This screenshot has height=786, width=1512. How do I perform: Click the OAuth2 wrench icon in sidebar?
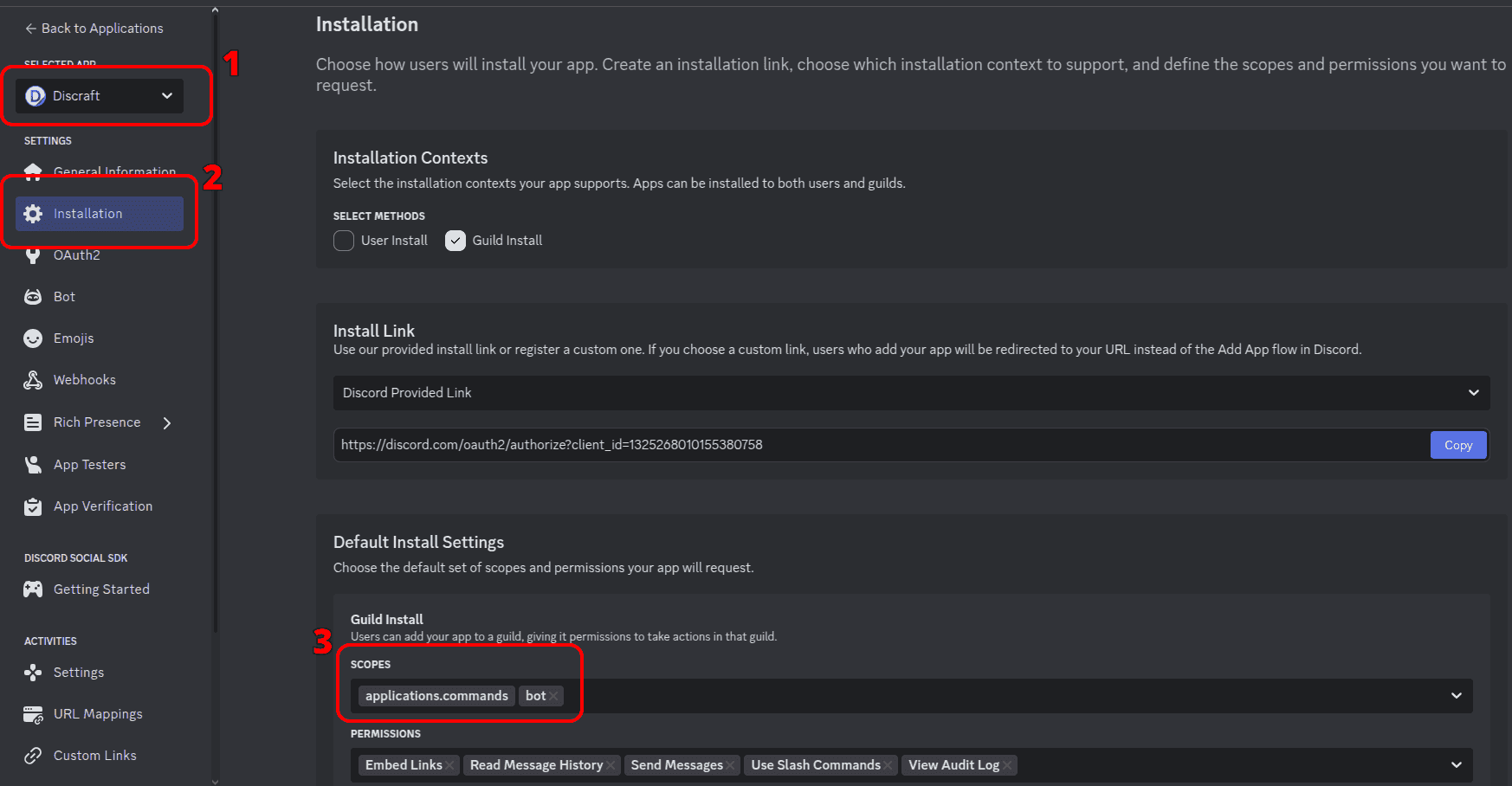tap(33, 255)
